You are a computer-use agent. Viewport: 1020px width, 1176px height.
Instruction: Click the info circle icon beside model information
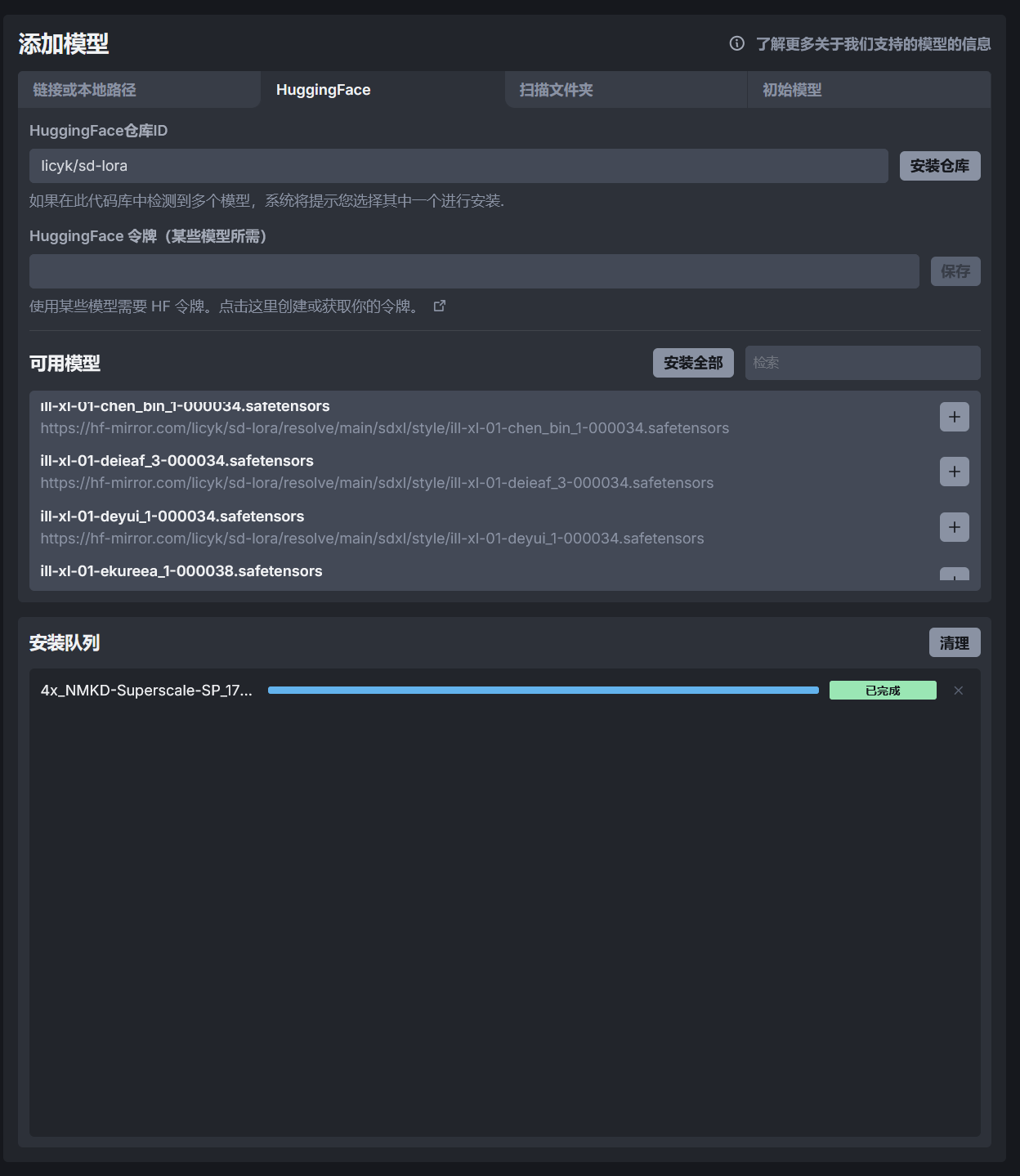coord(736,43)
